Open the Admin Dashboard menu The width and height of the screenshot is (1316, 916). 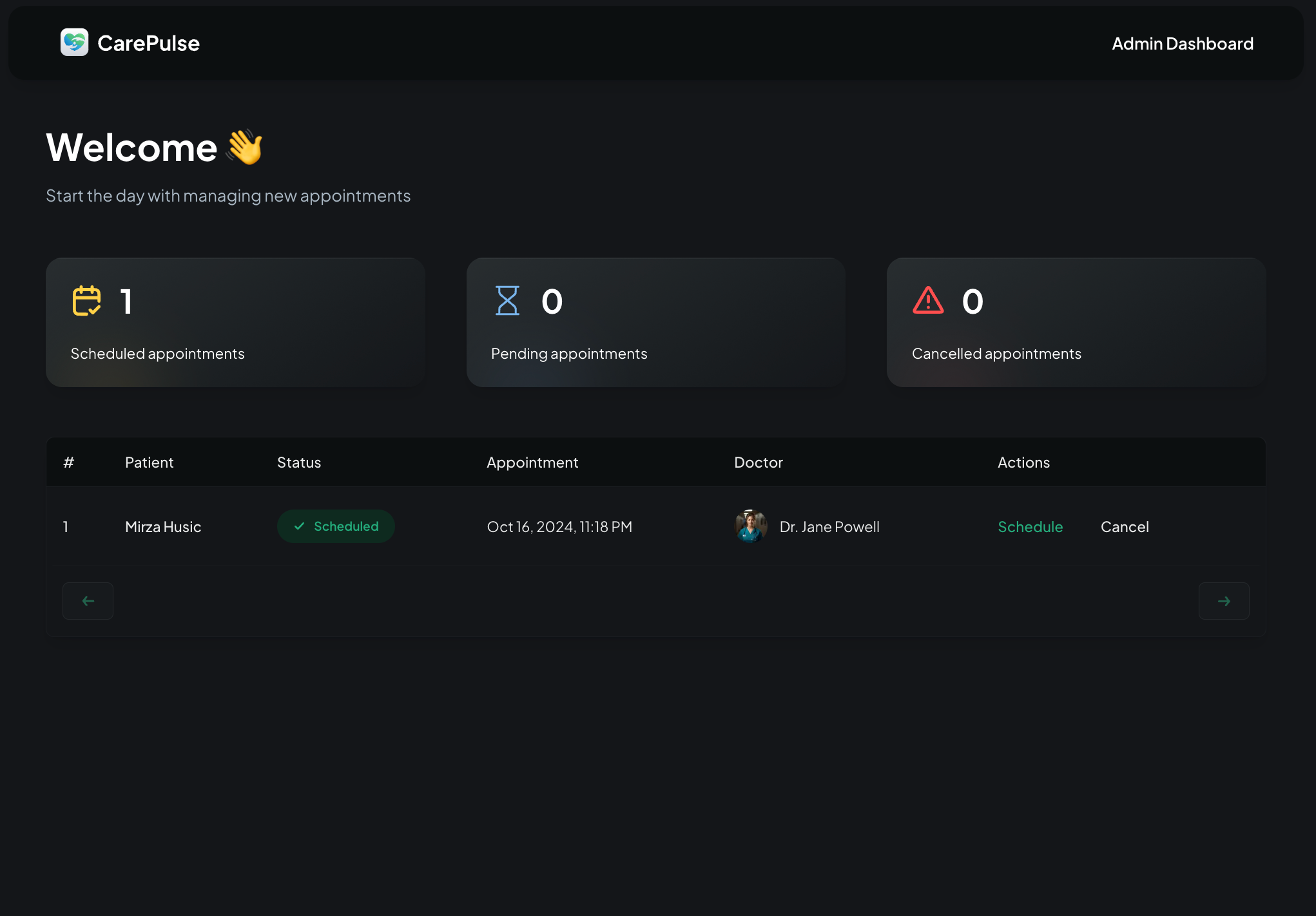tap(1182, 43)
